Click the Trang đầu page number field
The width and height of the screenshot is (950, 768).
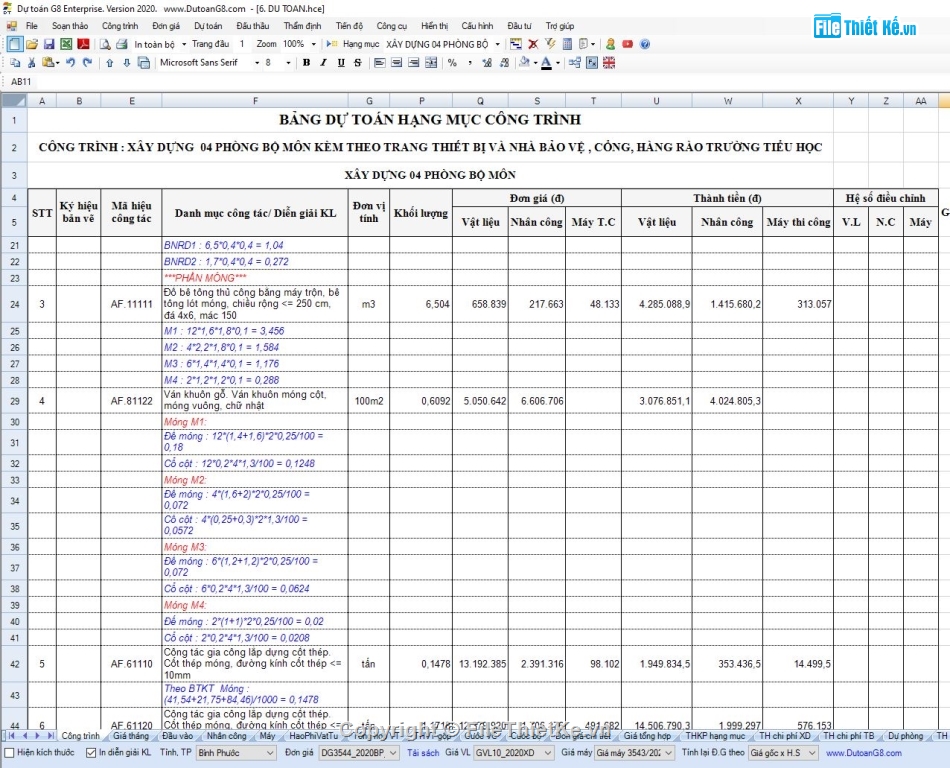click(x=242, y=44)
